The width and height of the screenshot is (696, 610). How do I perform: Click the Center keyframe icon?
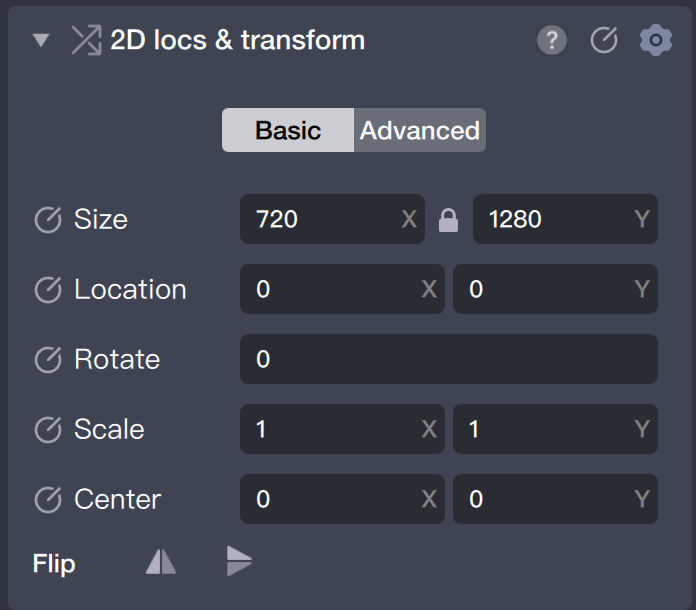pyautogui.click(x=48, y=500)
